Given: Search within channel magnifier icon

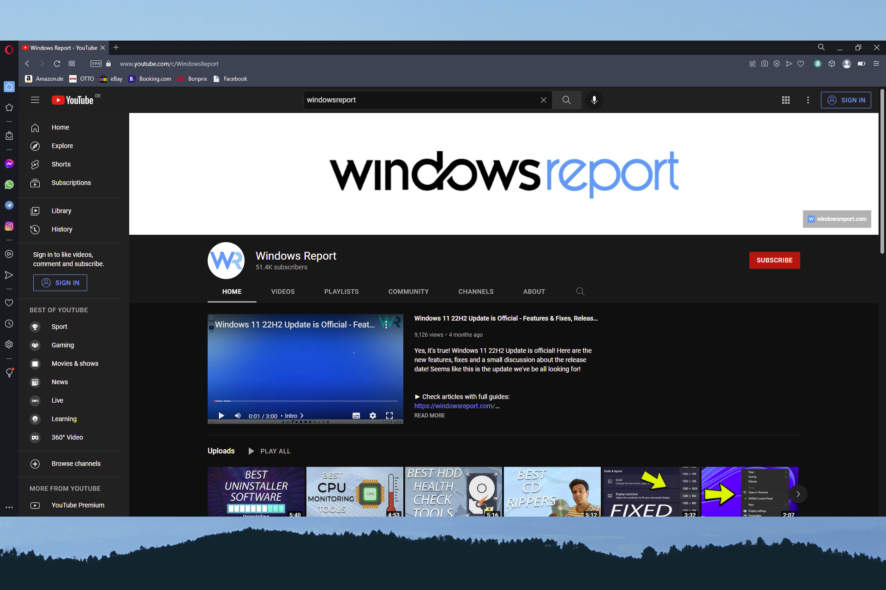Looking at the screenshot, I should coord(580,292).
